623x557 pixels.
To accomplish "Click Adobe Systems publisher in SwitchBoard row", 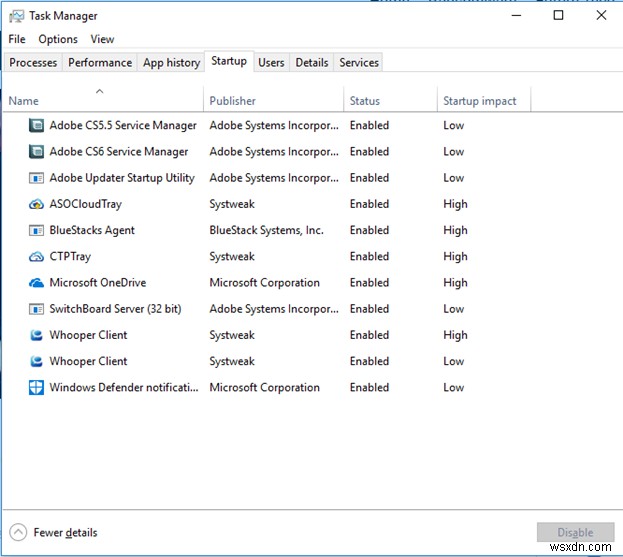I will click(x=274, y=309).
